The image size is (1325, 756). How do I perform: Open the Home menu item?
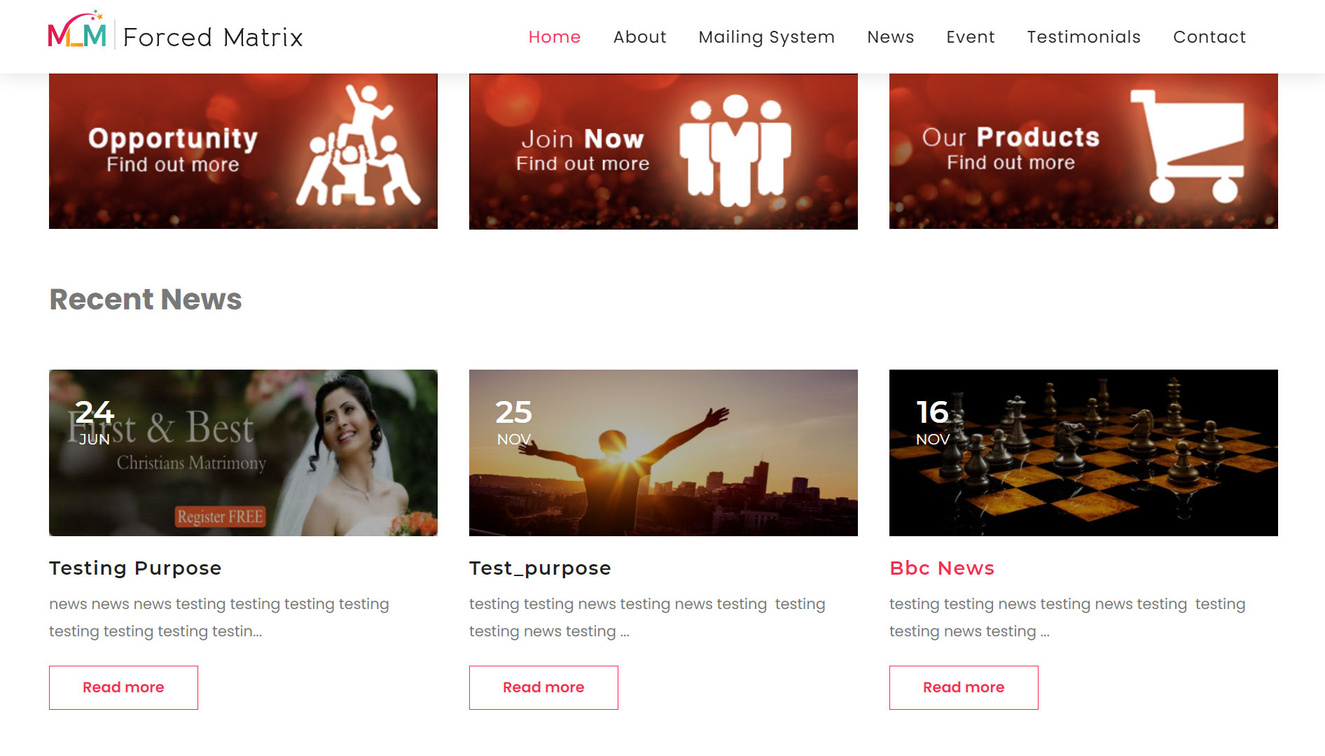(x=554, y=37)
